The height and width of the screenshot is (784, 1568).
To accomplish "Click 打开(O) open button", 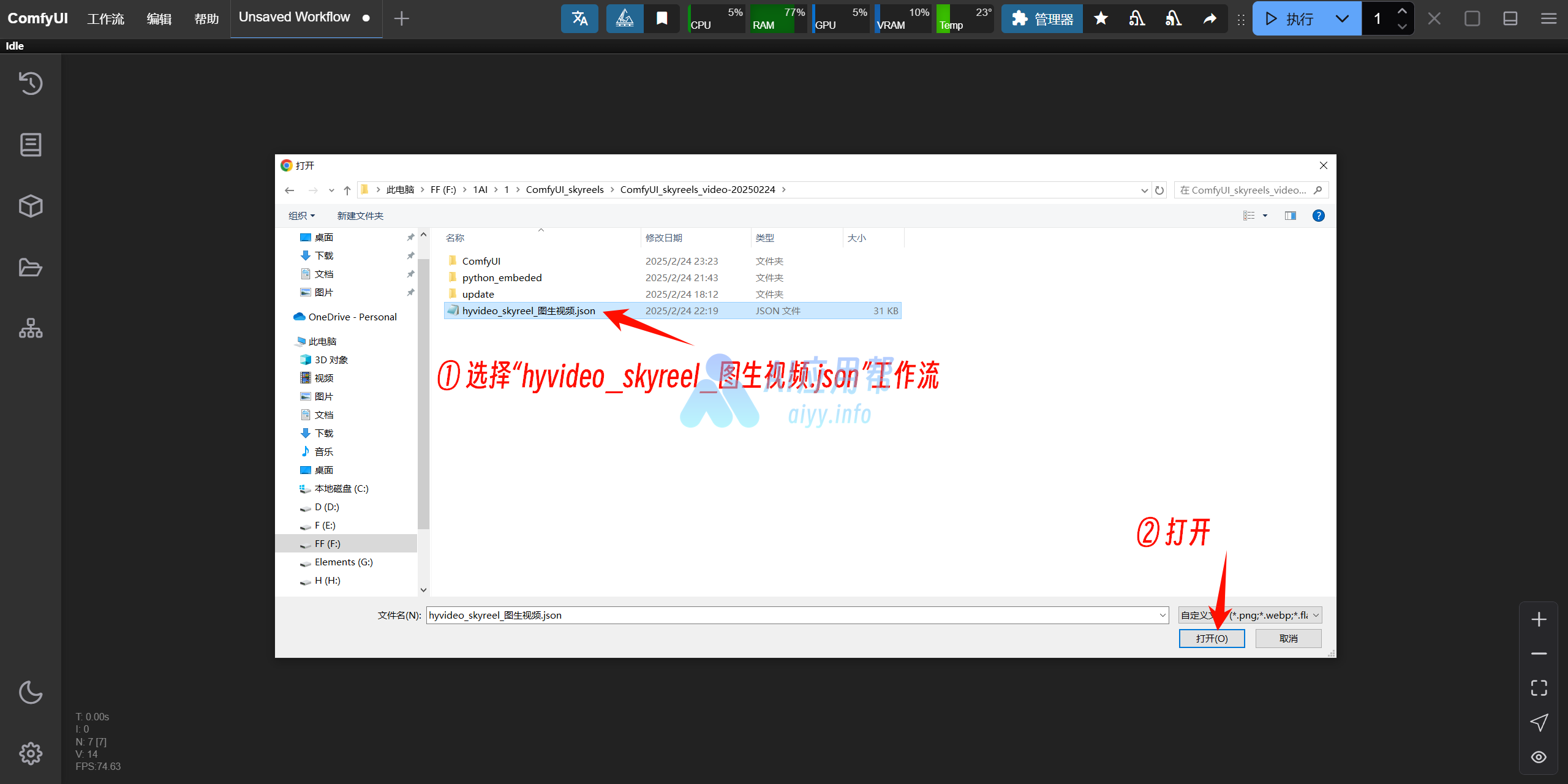I will 1212,638.
